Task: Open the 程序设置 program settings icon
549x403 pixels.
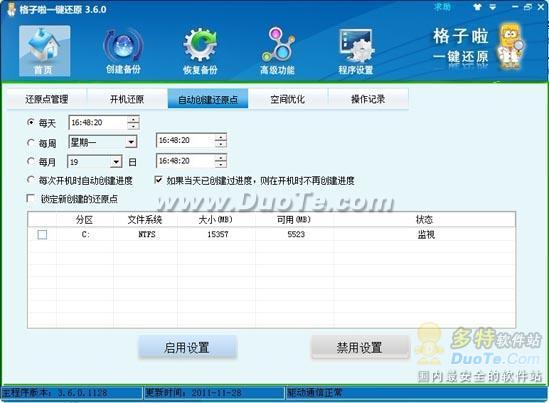Action: point(355,51)
